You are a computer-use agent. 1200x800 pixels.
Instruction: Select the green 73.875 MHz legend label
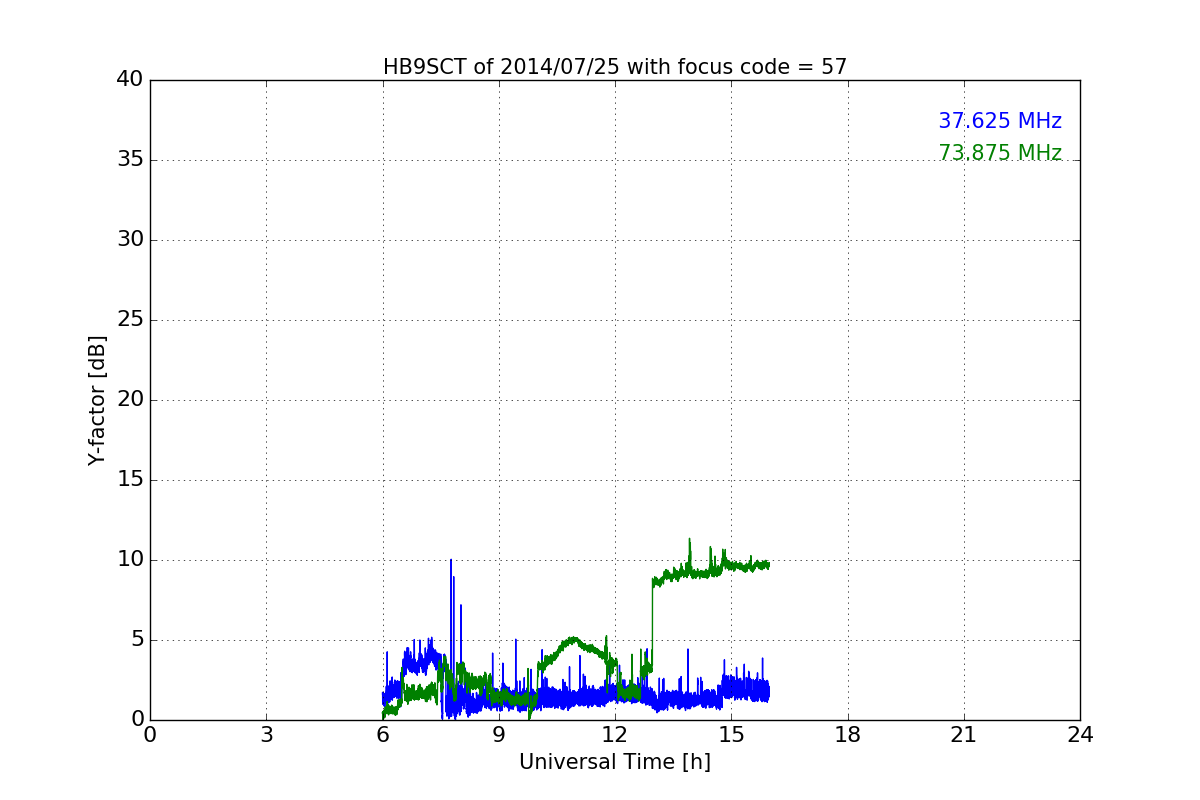tap(1000, 153)
